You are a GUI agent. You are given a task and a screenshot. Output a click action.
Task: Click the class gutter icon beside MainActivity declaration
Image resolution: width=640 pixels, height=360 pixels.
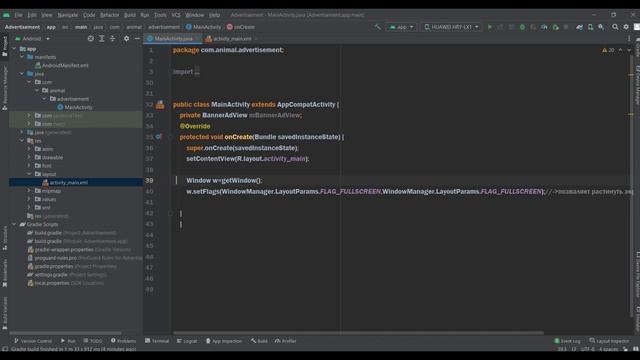click(x=160, y=105)
